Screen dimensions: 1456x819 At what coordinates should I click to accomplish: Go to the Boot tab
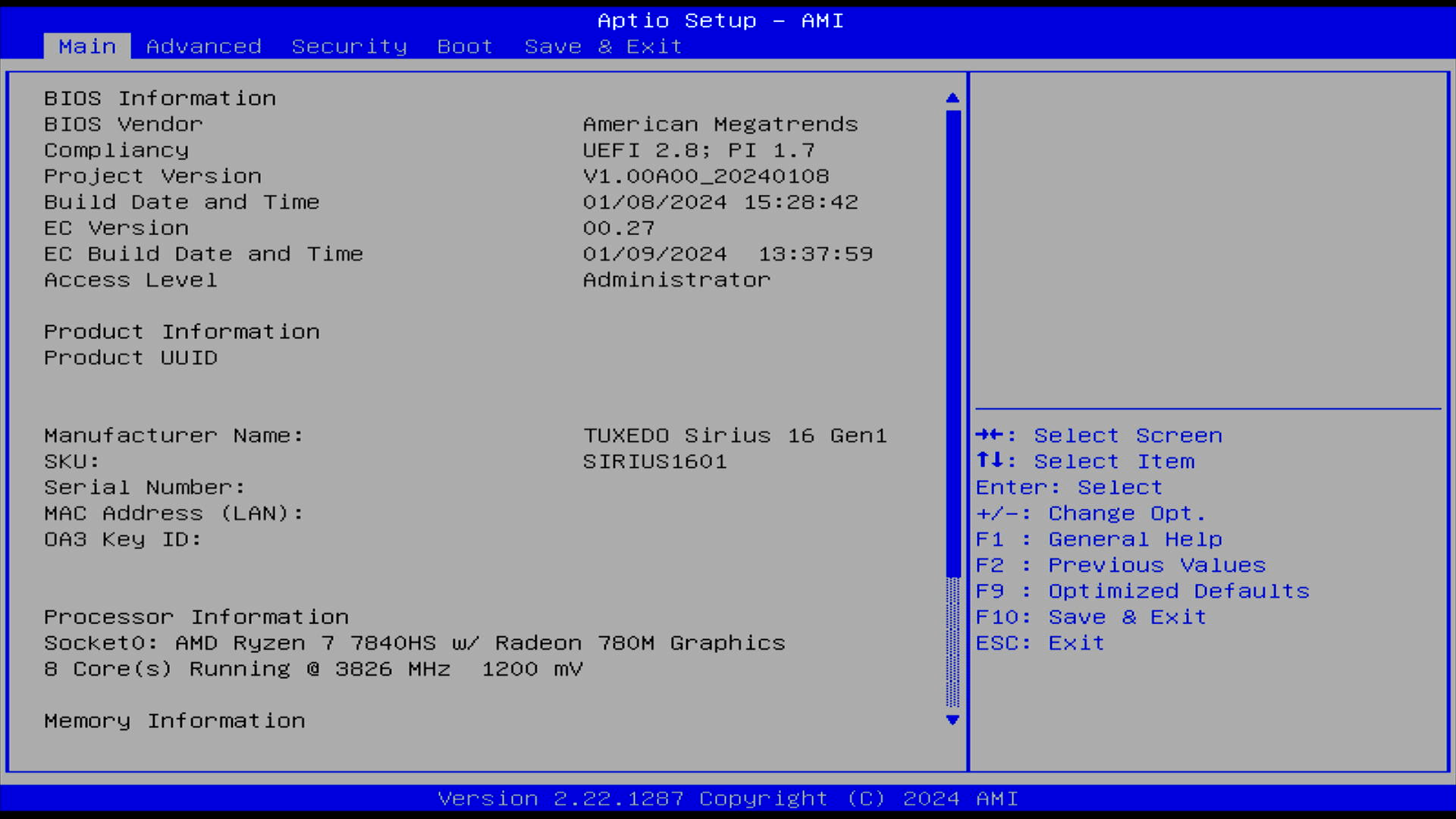[464, 46]
